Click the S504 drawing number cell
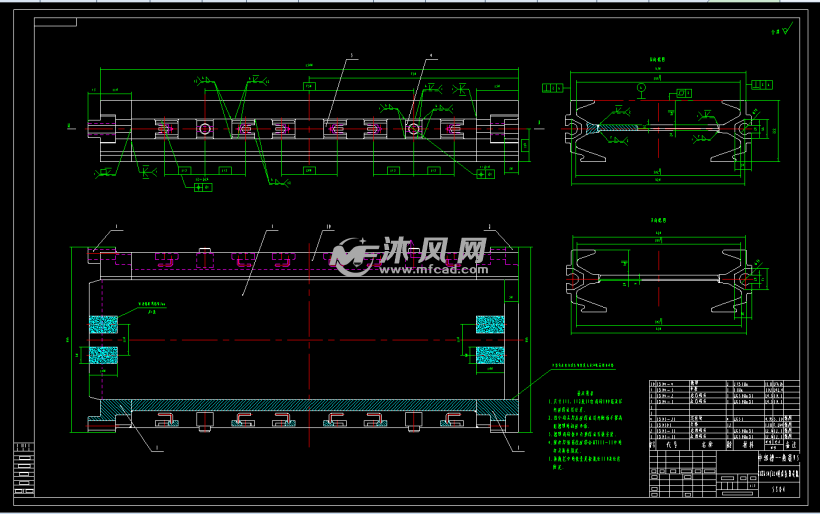 [777, 490]
